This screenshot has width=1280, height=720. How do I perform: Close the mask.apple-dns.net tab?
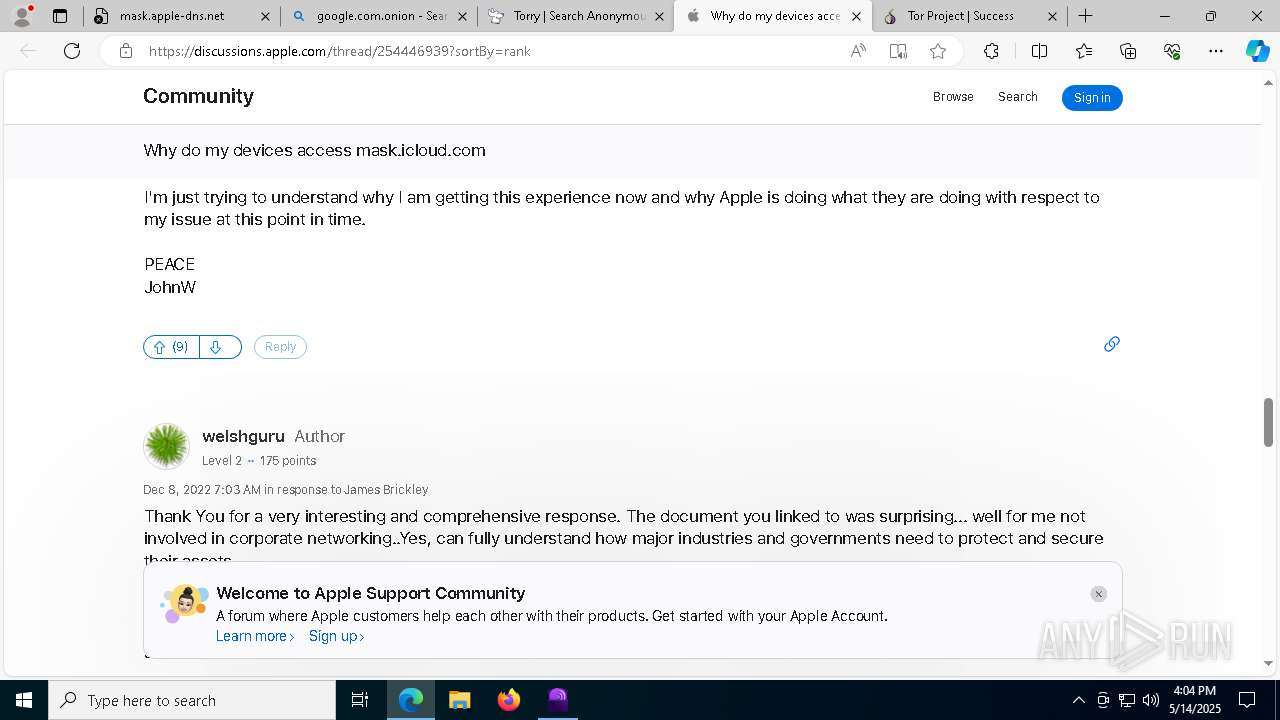pos(265,16)
